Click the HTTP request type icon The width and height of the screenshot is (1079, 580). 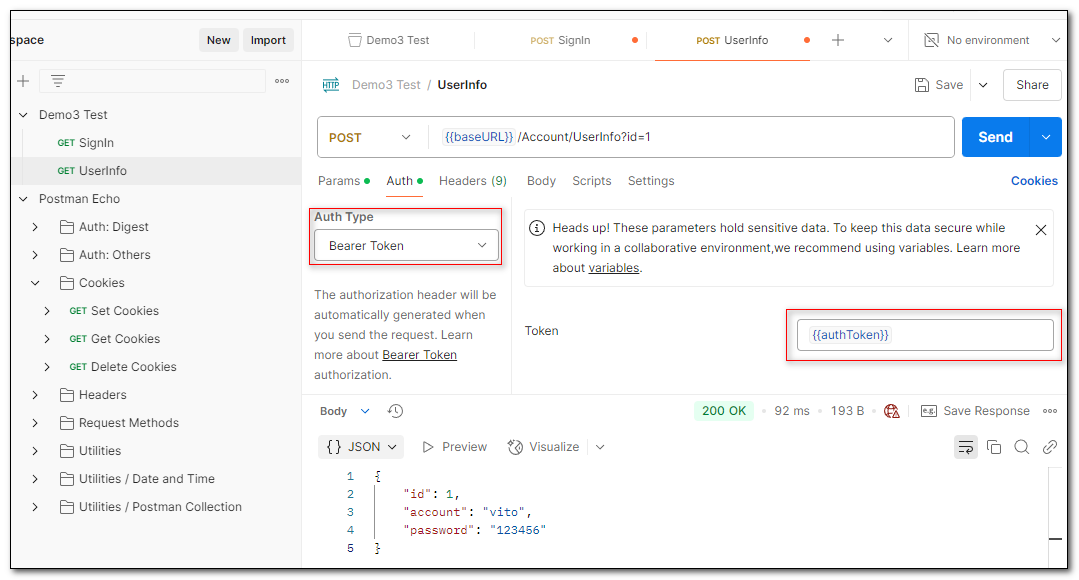[x=331, y=85]
